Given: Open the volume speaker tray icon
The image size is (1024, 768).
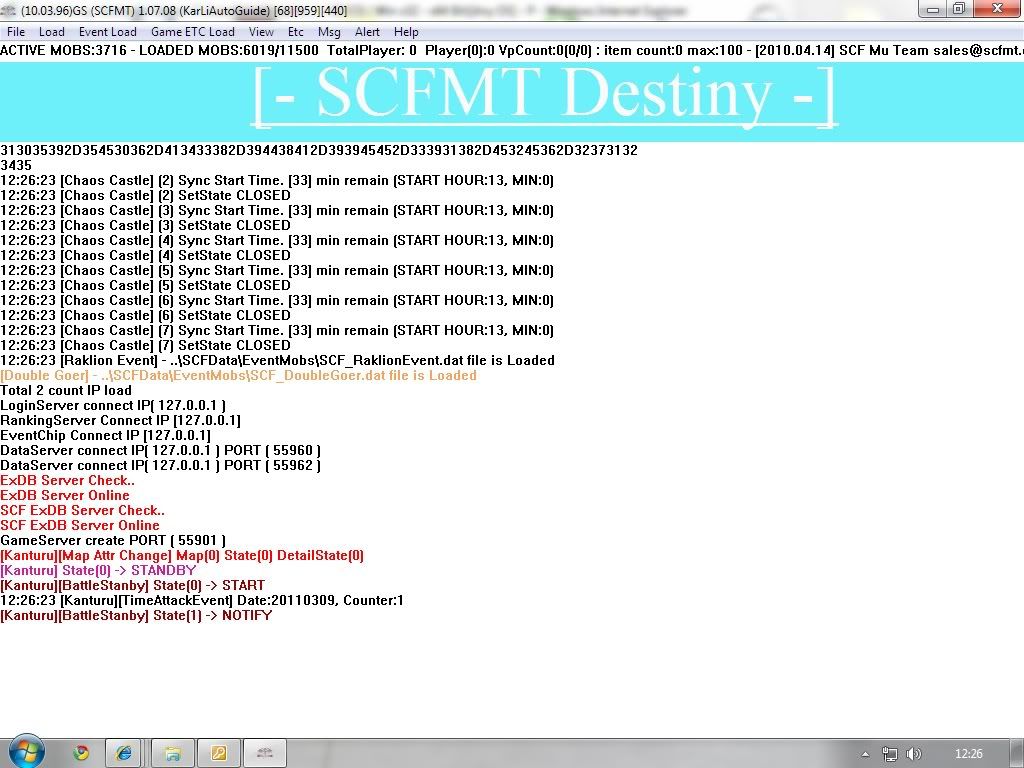Looking at the screenshot, I should pos(912,754).
